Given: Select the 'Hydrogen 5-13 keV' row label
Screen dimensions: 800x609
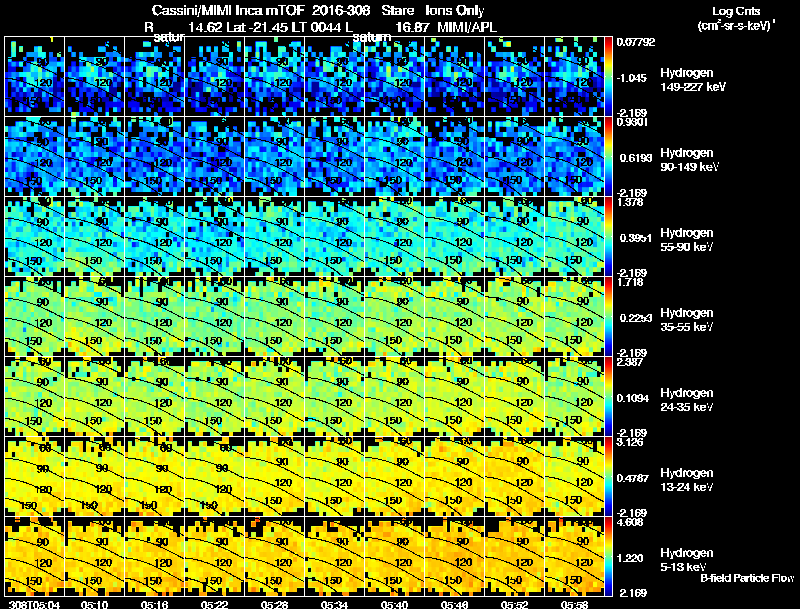Looking at the screenshot, I should point(687,560).
